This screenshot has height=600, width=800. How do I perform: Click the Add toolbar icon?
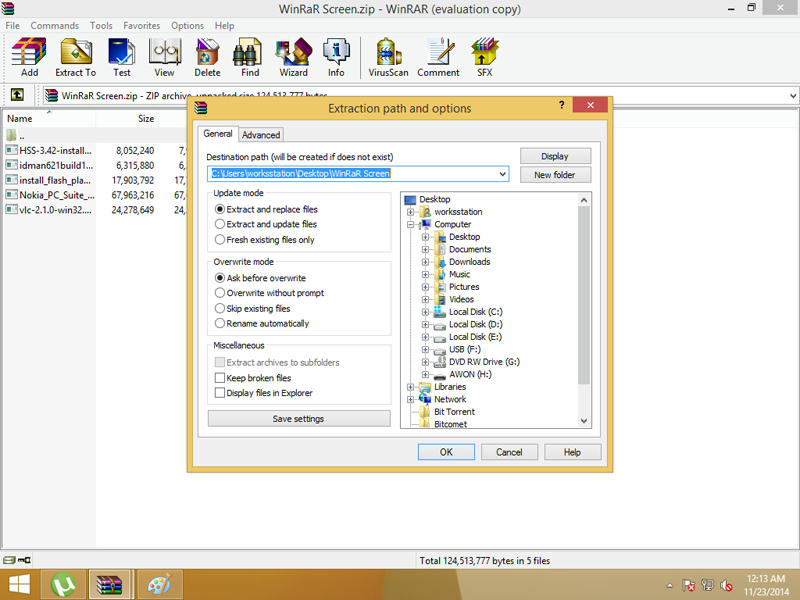[29, 57]
